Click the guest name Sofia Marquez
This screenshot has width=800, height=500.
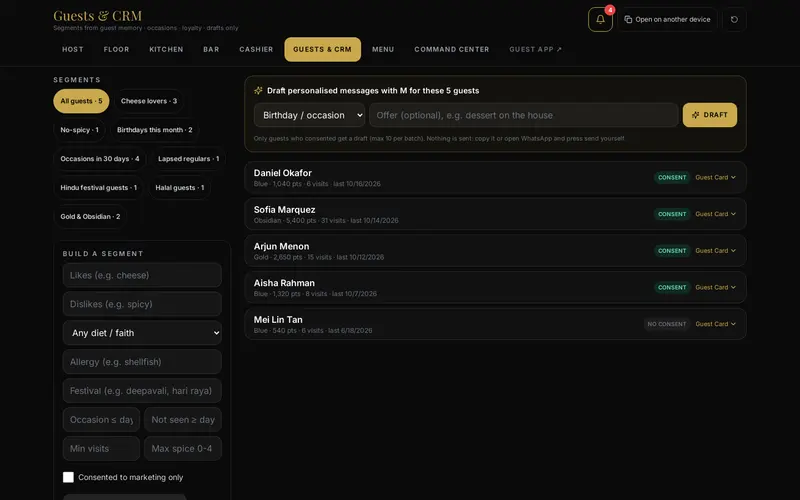(285, 210)
